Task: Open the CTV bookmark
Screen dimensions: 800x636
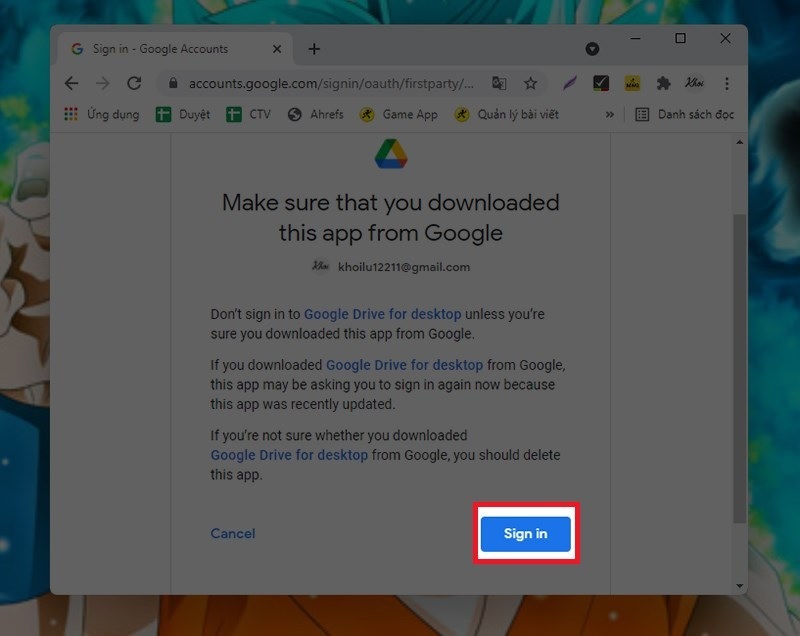Action: tap(248, 114)
